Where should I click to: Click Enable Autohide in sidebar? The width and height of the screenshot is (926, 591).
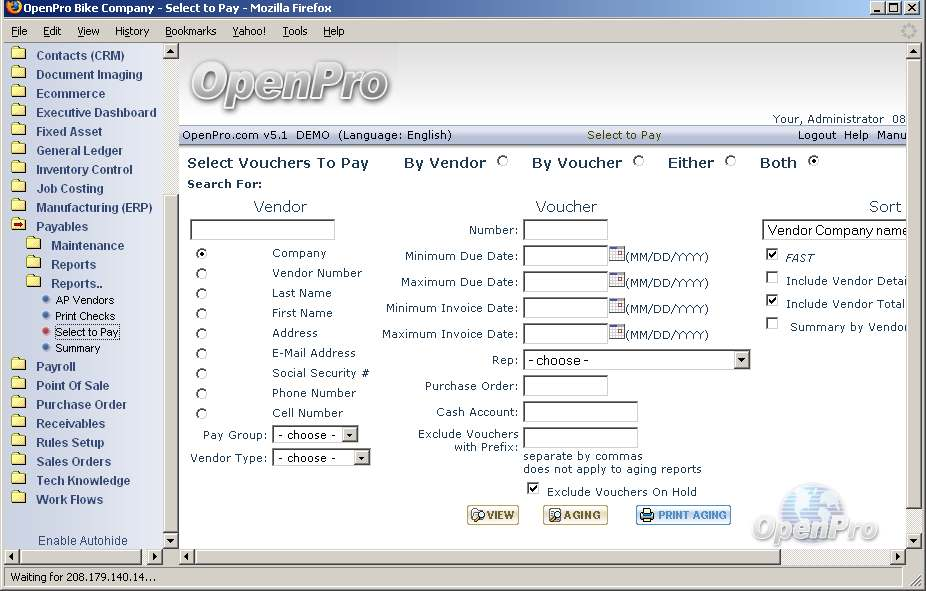coord(83,540)
